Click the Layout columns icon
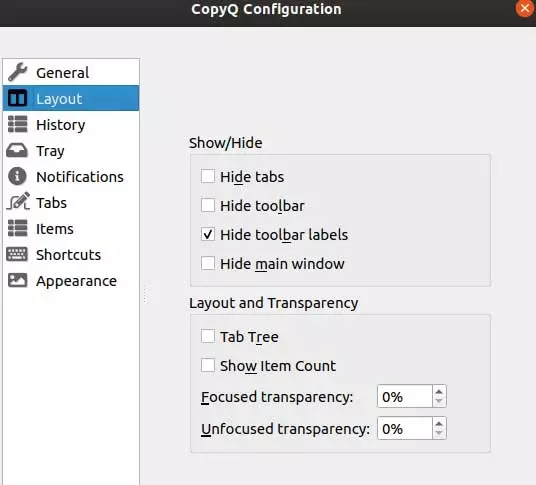This screenshot has width=536, height=485. 17,98
